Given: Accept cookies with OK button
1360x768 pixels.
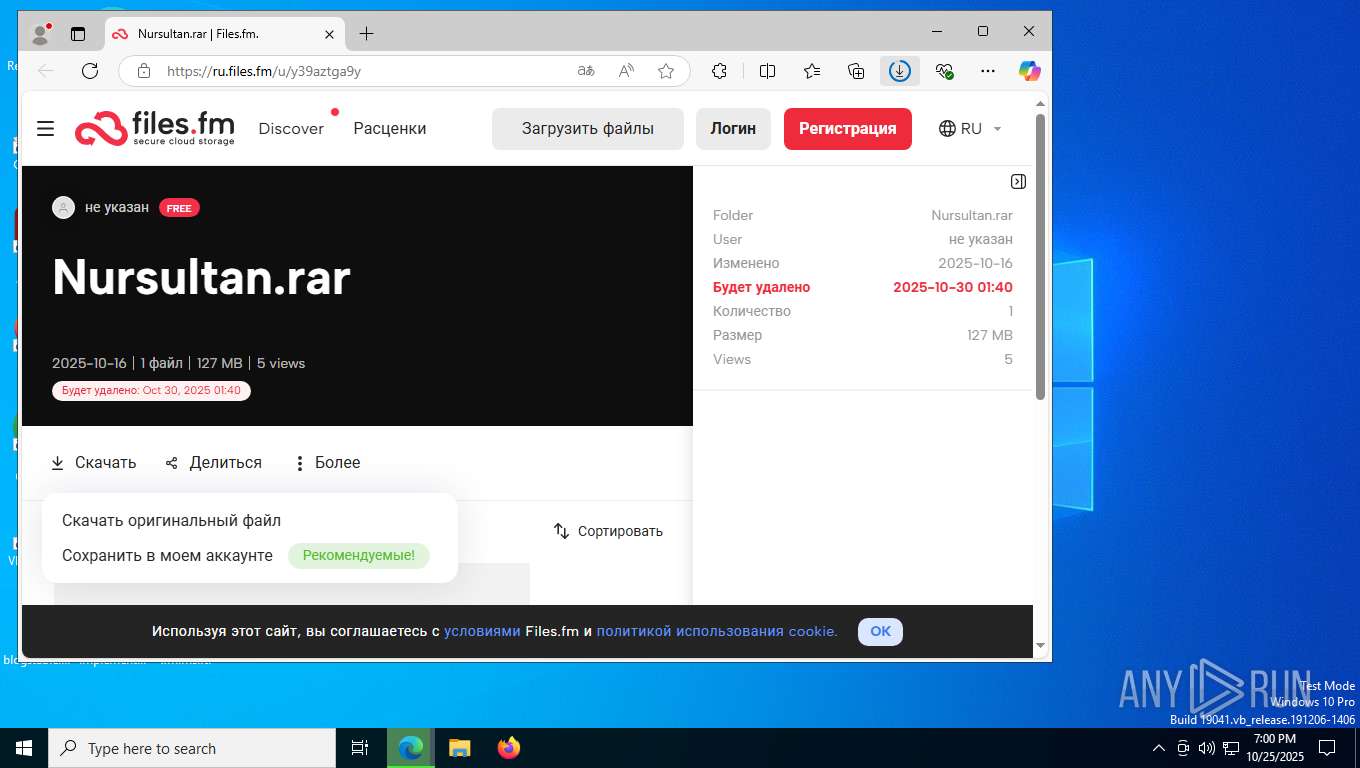Looking at the screenshot, I should (x=880, y=631).
